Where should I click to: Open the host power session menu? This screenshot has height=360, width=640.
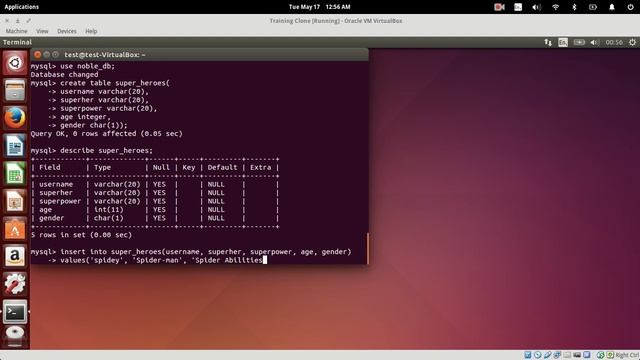point(630,7)
